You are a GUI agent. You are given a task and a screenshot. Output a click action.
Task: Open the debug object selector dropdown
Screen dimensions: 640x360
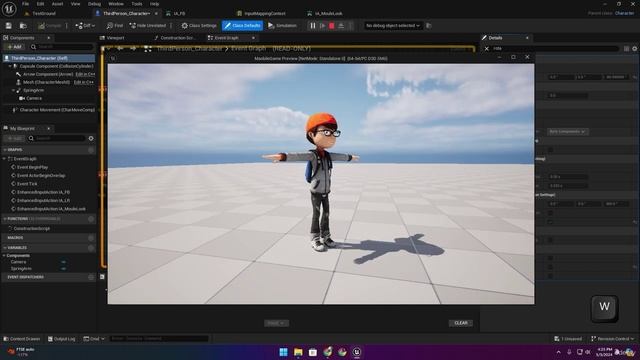[x=393, y=26]
